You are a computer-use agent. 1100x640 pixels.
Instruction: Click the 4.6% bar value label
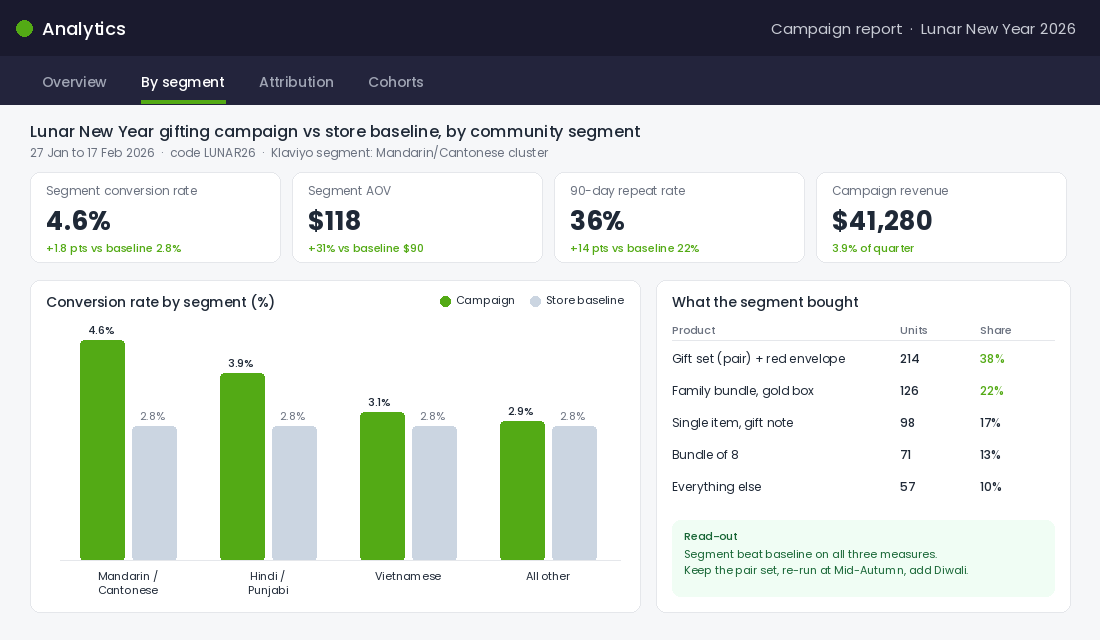pyautogui.click(x=102, y=330)
